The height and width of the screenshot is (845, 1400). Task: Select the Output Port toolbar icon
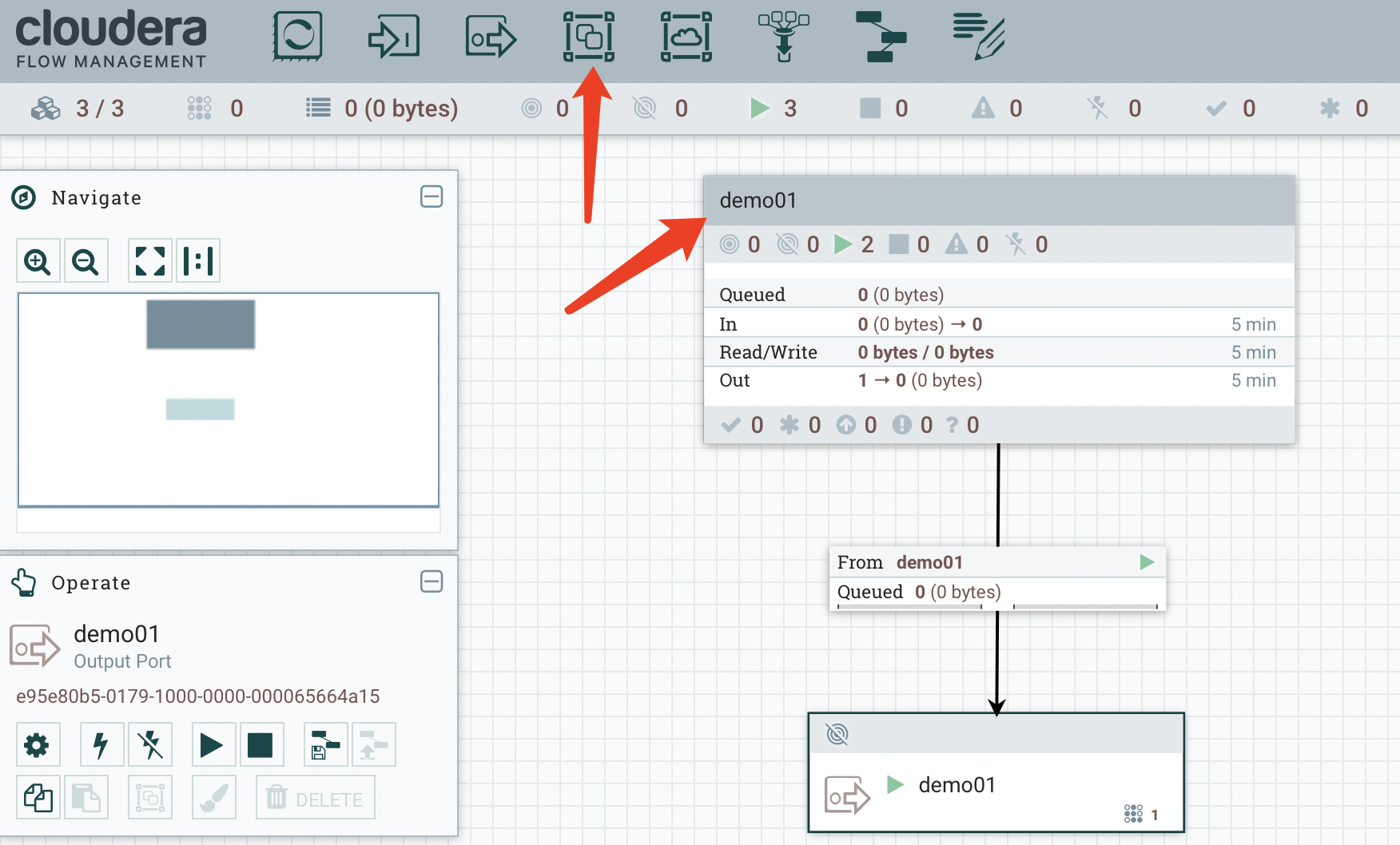(491, 37)
